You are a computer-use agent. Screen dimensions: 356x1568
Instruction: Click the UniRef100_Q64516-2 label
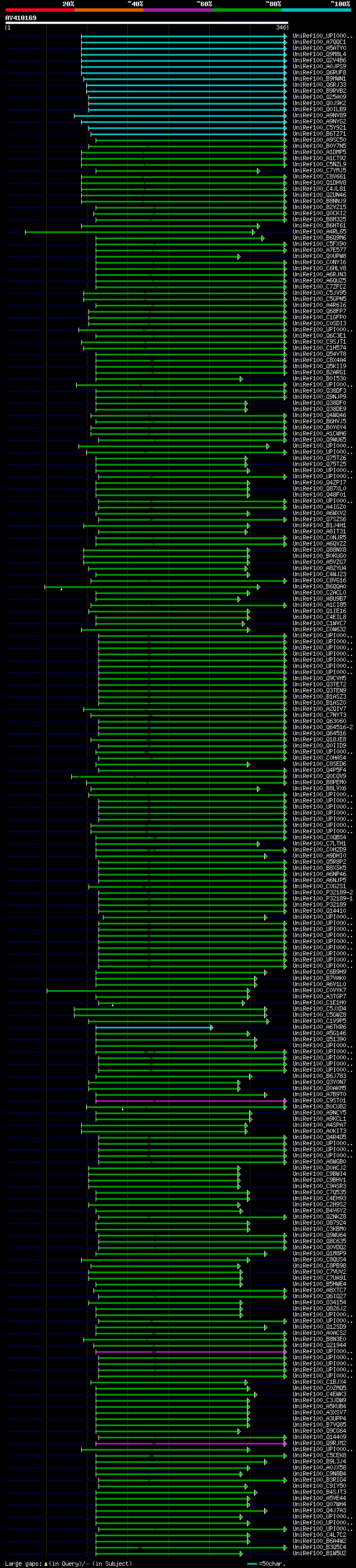pyautogui.click(x=323, y=727)
